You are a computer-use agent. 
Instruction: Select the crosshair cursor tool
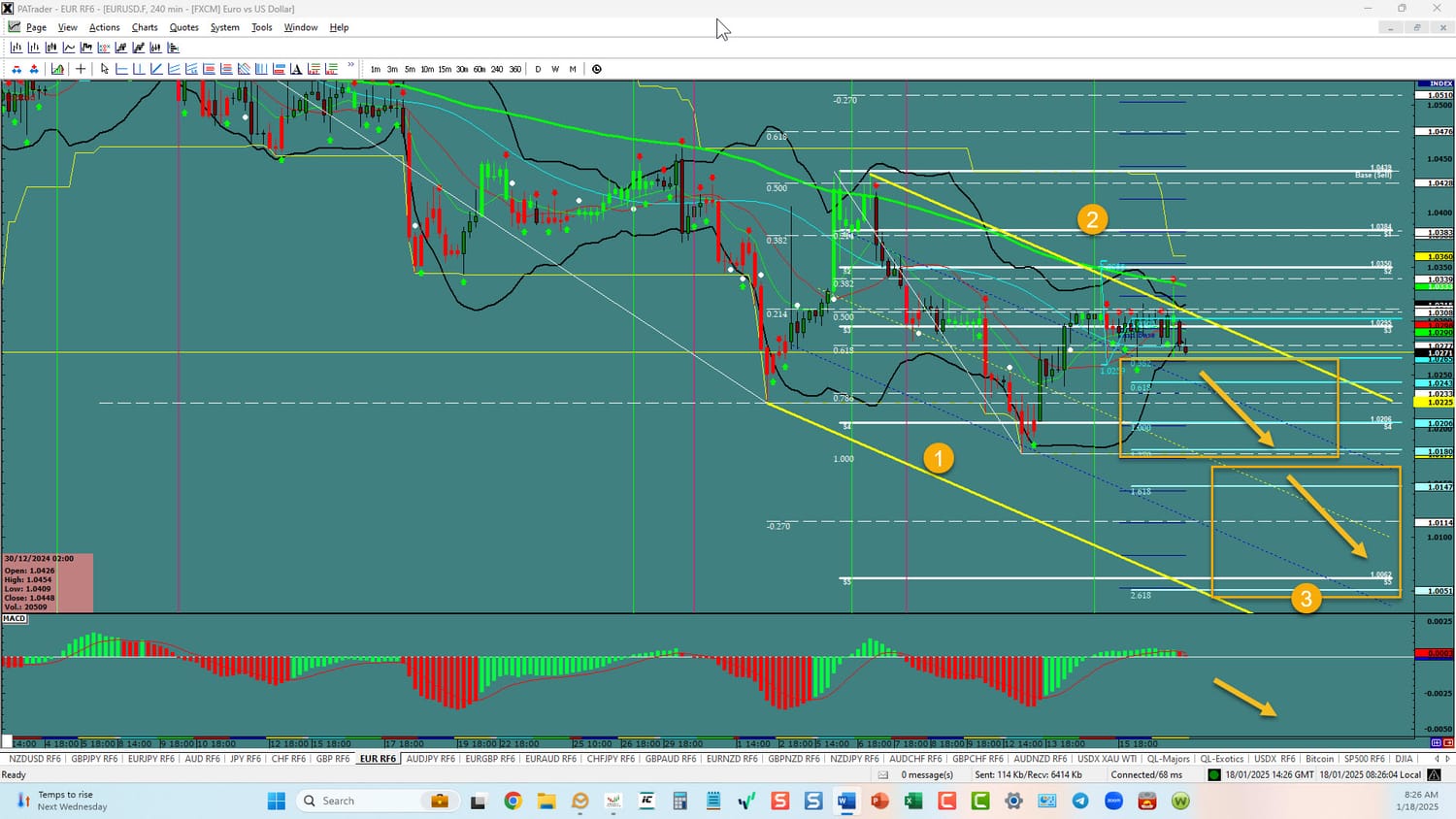point(81,69)
